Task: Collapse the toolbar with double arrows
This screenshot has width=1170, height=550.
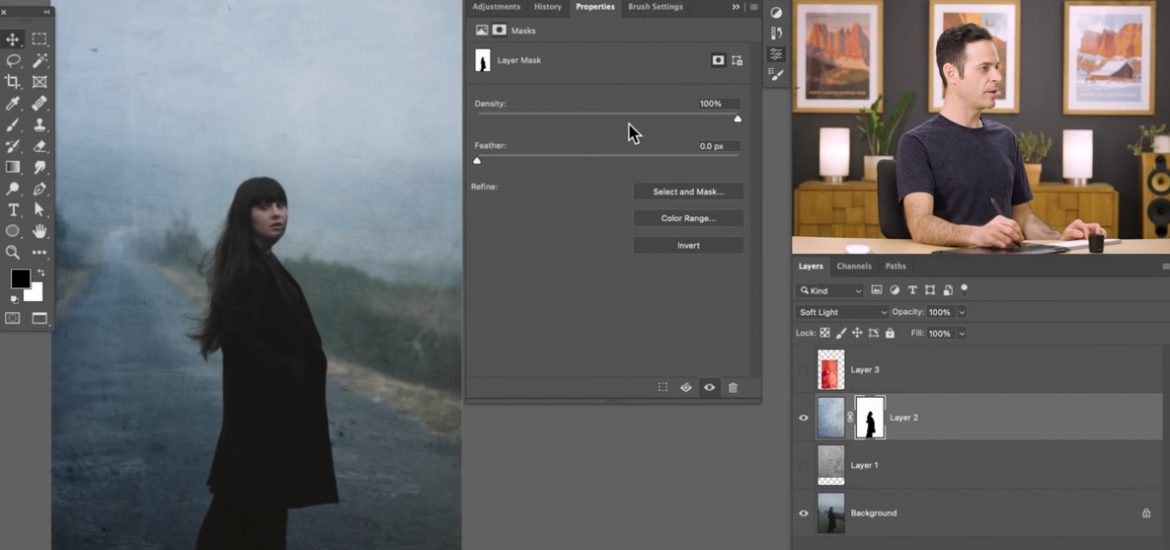Action: (47, 12)
